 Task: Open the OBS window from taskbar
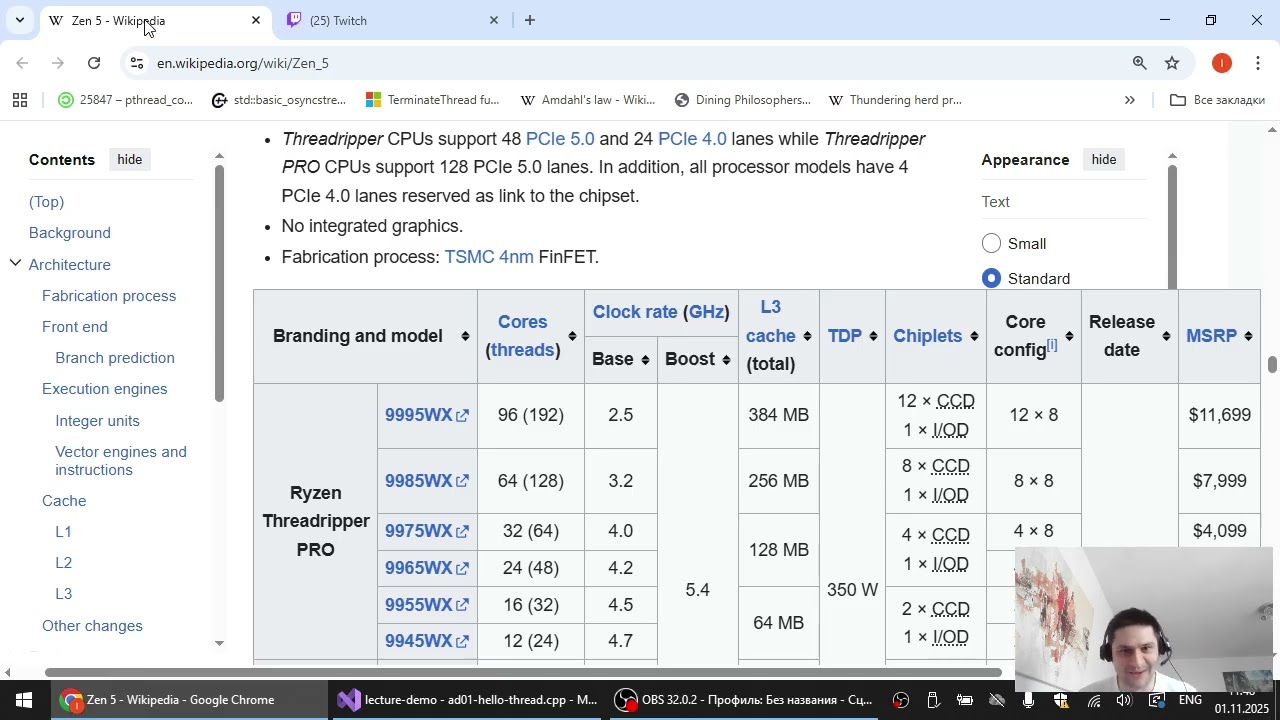pos(741,700)
